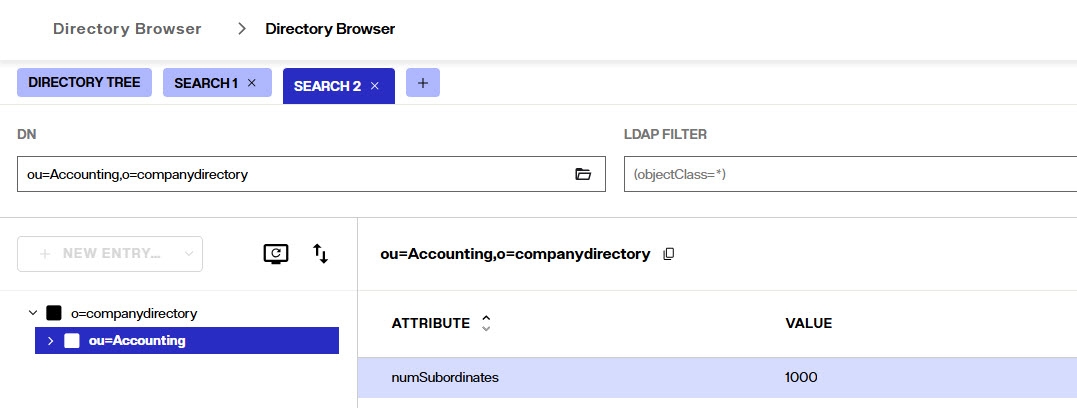This screenshot has height=408, width=1077.
Task: Switch to the Directory Tree tab
Action: click(84, 82)
